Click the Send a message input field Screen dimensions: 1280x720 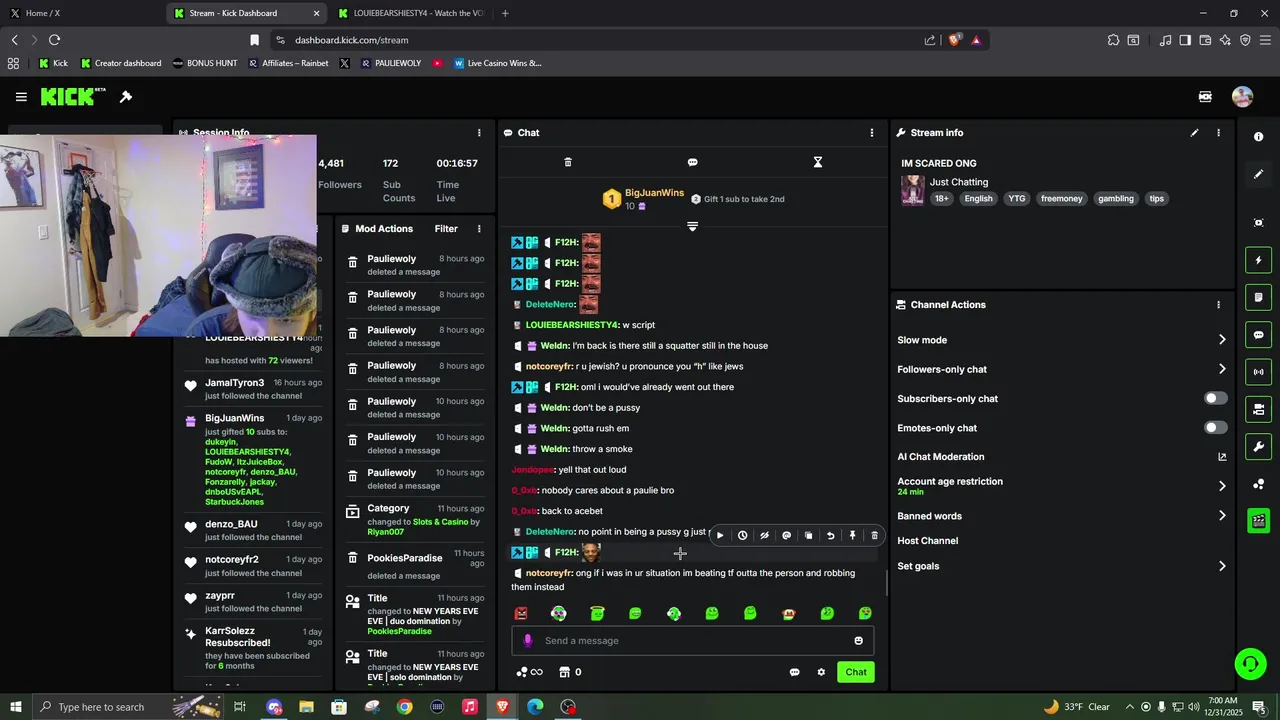pyautogui.click(x=692, y=641)
